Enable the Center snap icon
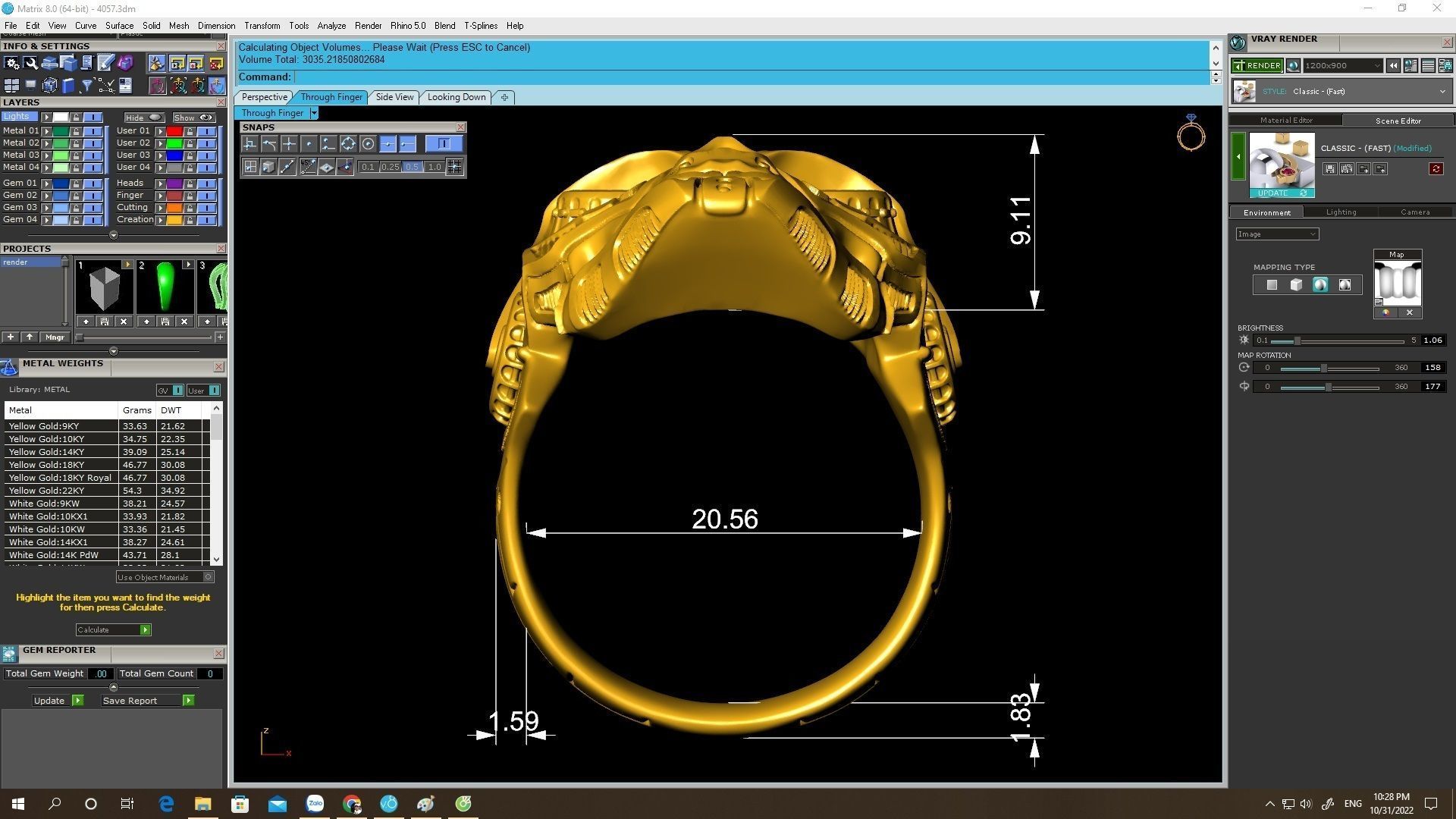This screenshot has width=1456, height=819. [x=368, y=144]
